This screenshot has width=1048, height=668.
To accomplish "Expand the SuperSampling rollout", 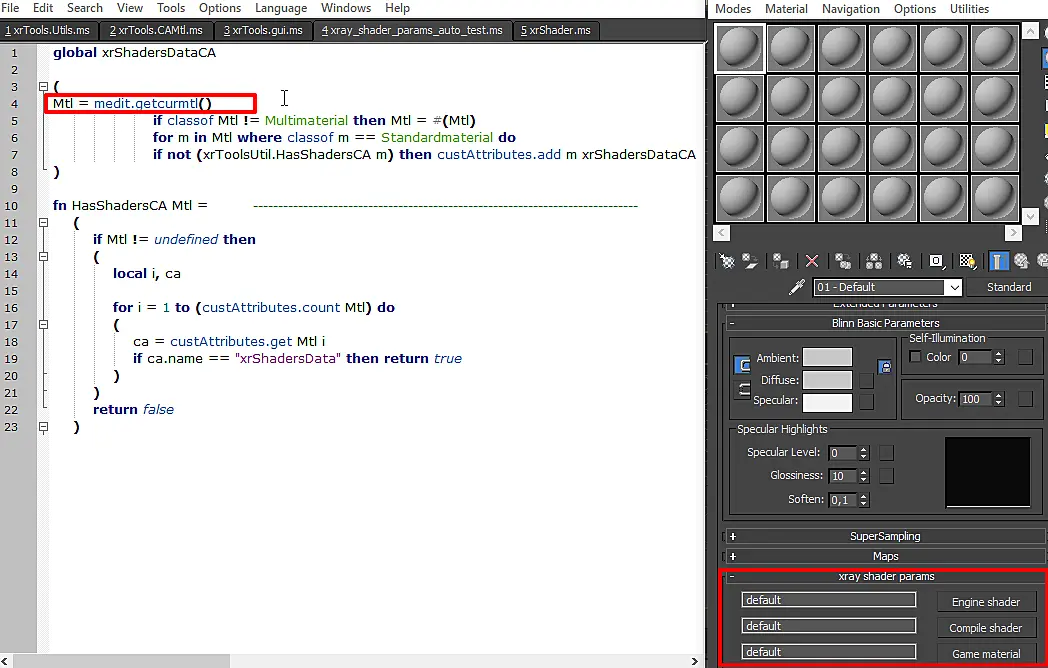I will (885, 536).
